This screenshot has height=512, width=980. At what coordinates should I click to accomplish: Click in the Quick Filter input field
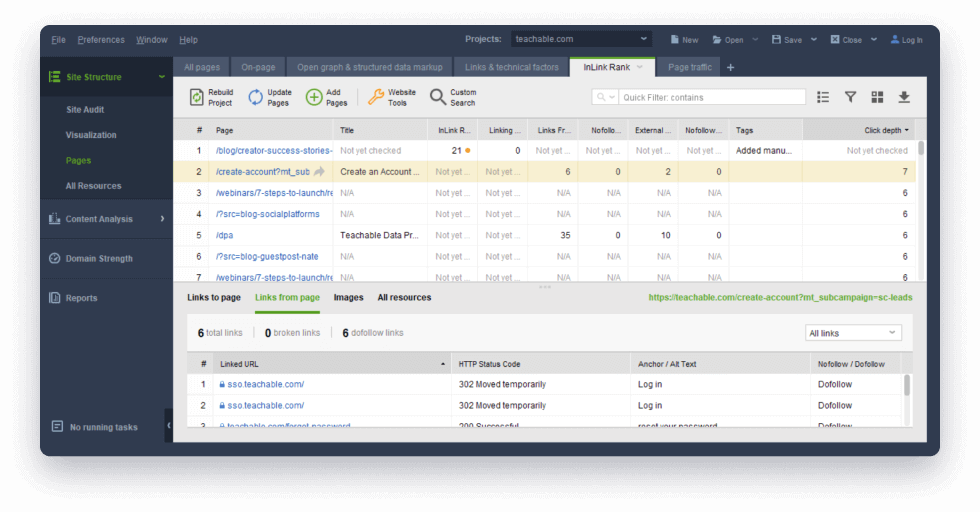[712, 97]
